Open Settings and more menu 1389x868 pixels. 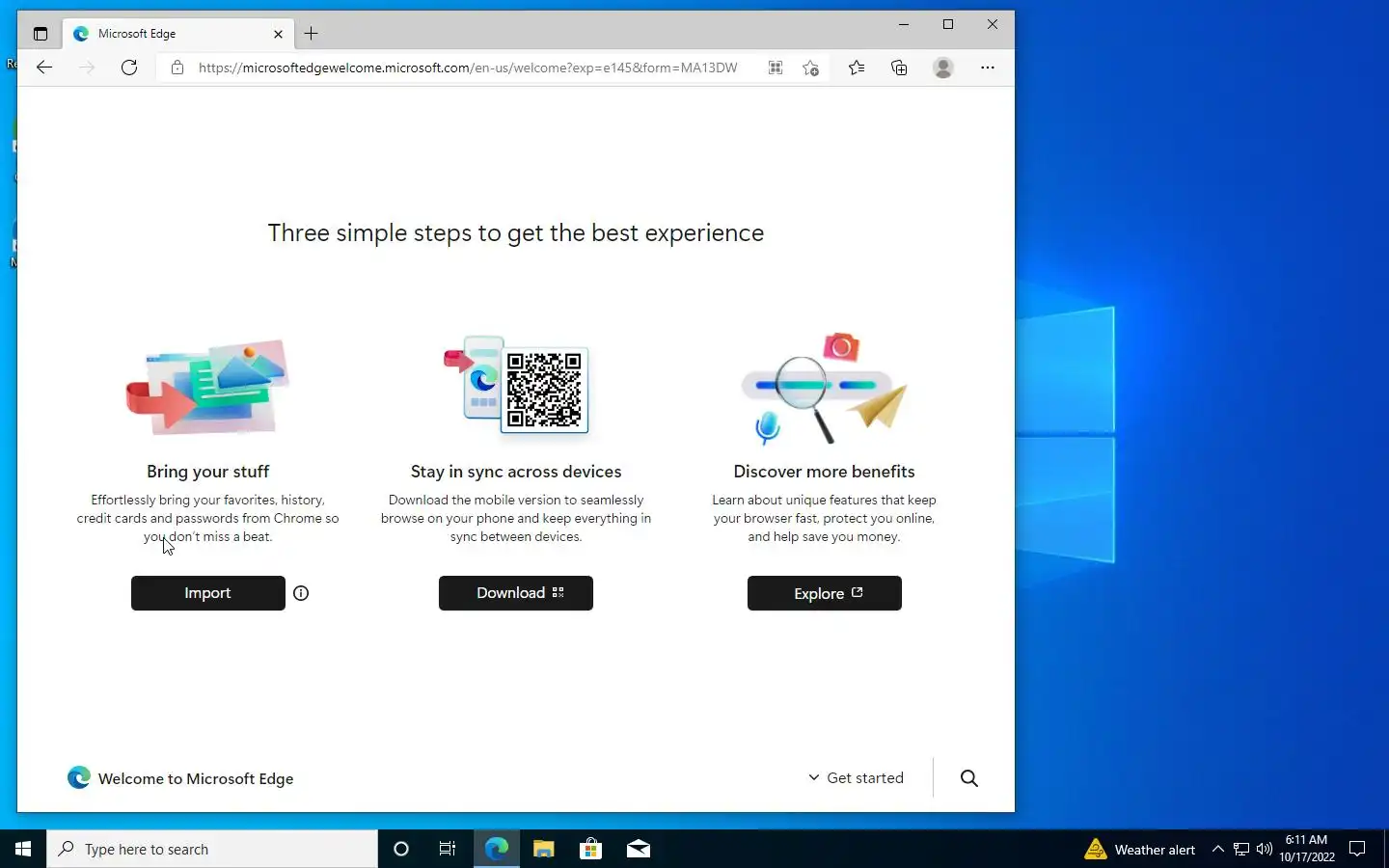click(x=987, y=68)
